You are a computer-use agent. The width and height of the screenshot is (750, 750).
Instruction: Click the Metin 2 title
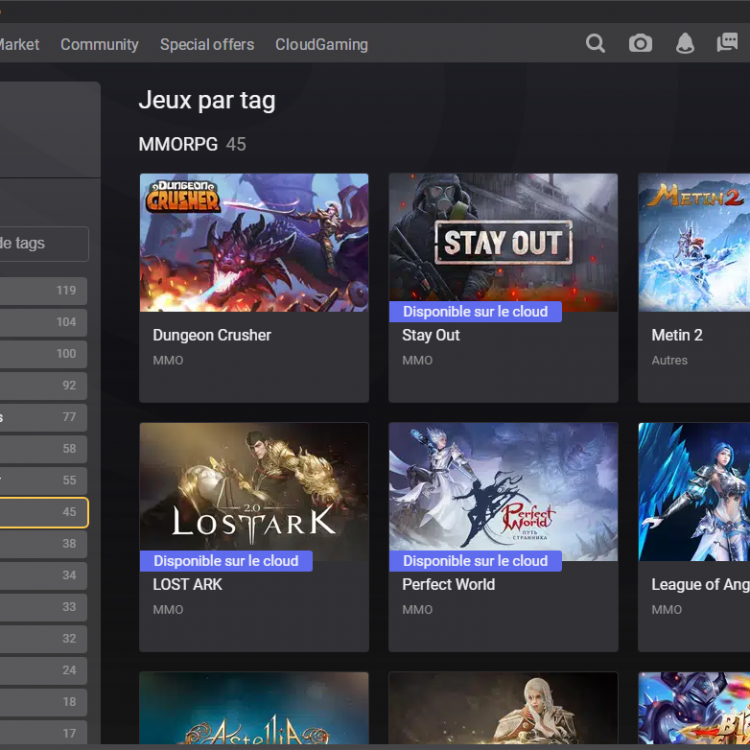point(677,335)
